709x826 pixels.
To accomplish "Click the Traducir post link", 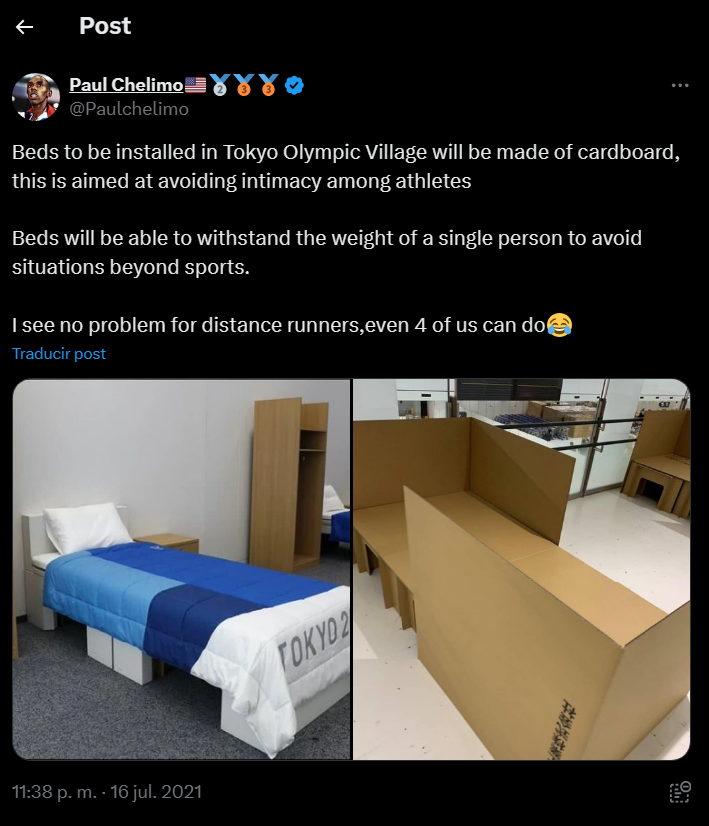I will 59,353.
